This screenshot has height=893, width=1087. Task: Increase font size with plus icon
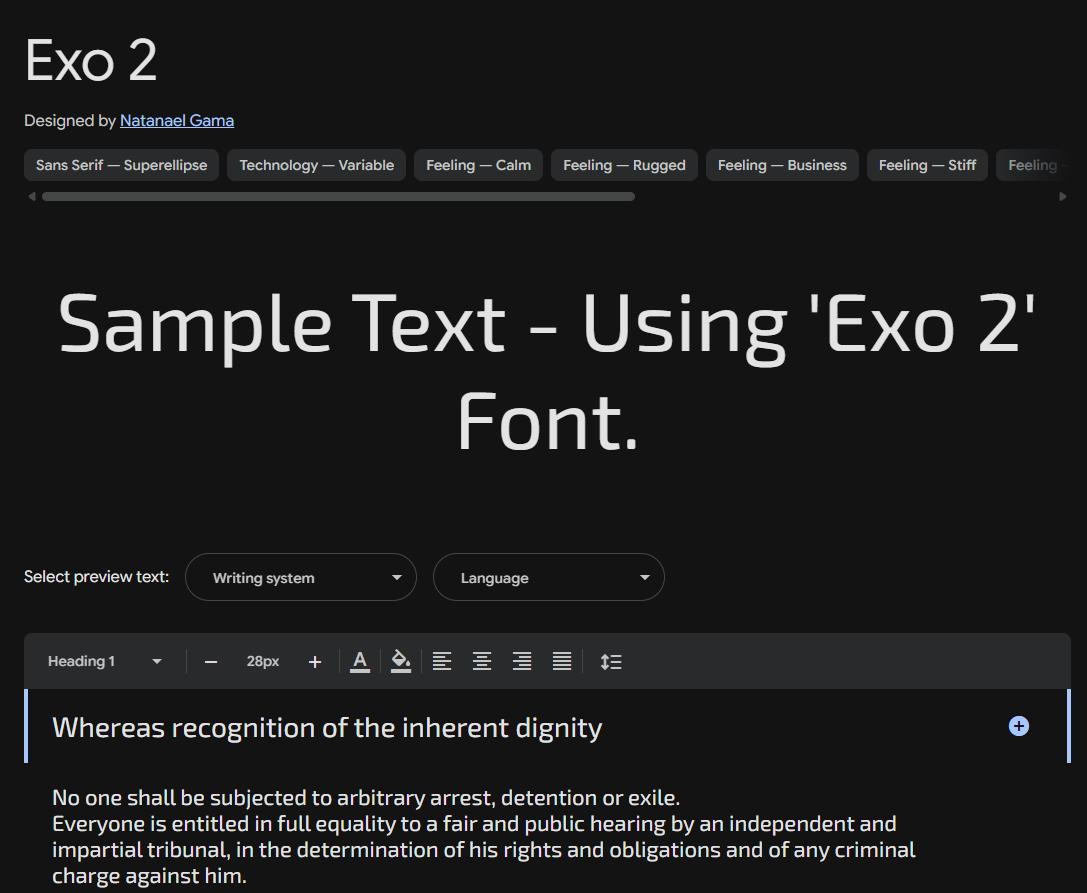(x=315, y=662)
